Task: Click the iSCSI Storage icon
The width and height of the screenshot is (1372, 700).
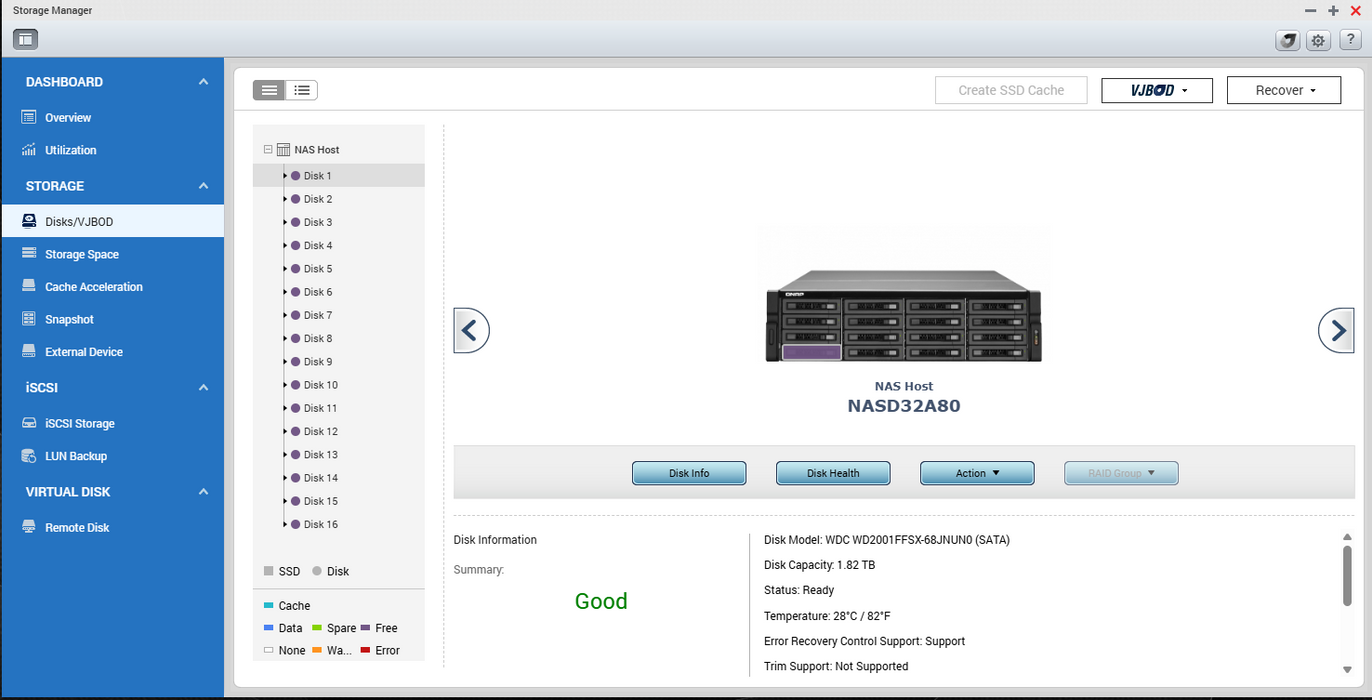Action: click(29, 423)
